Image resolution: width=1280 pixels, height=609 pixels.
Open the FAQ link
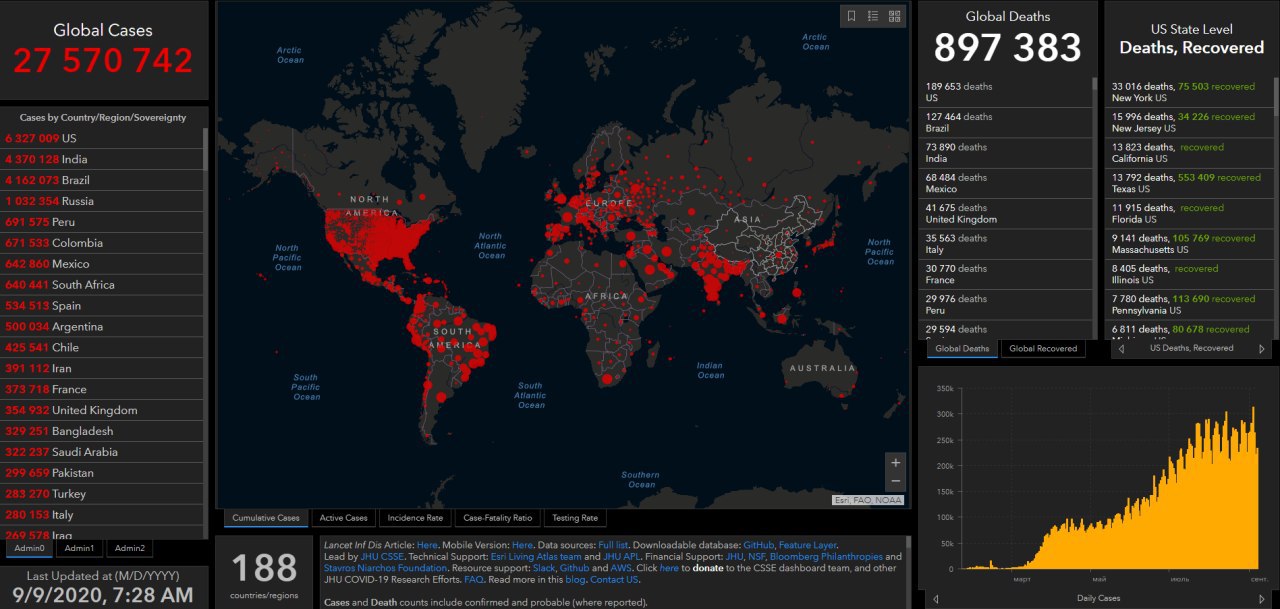point(473,580)
